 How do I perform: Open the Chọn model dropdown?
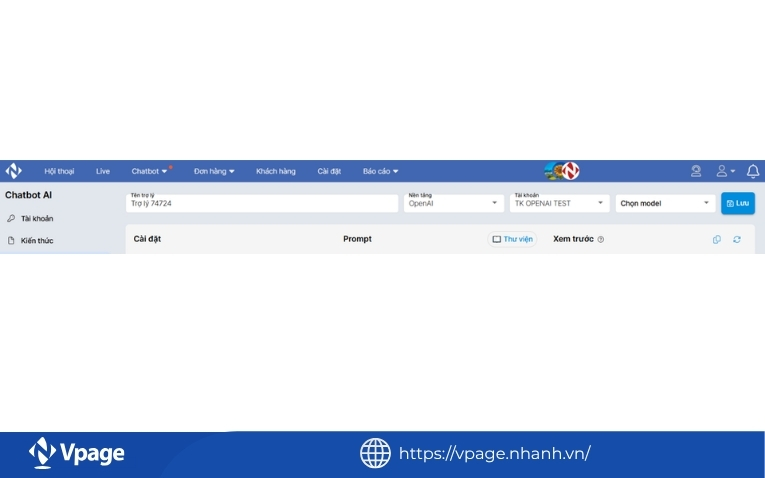tap(665, 203)
